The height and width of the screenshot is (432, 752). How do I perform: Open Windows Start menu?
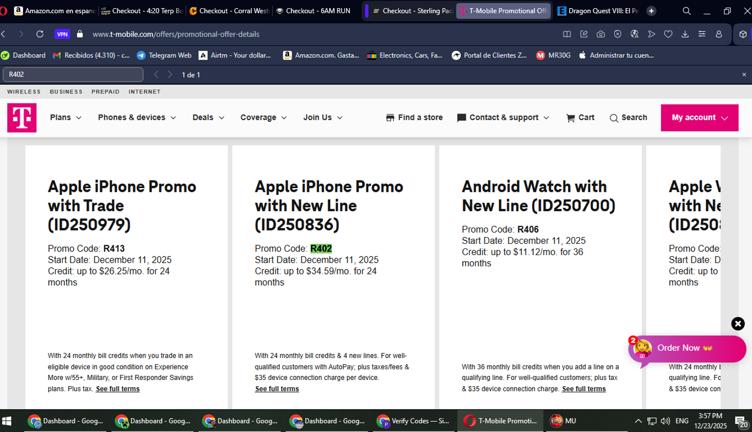pos(7,421)
